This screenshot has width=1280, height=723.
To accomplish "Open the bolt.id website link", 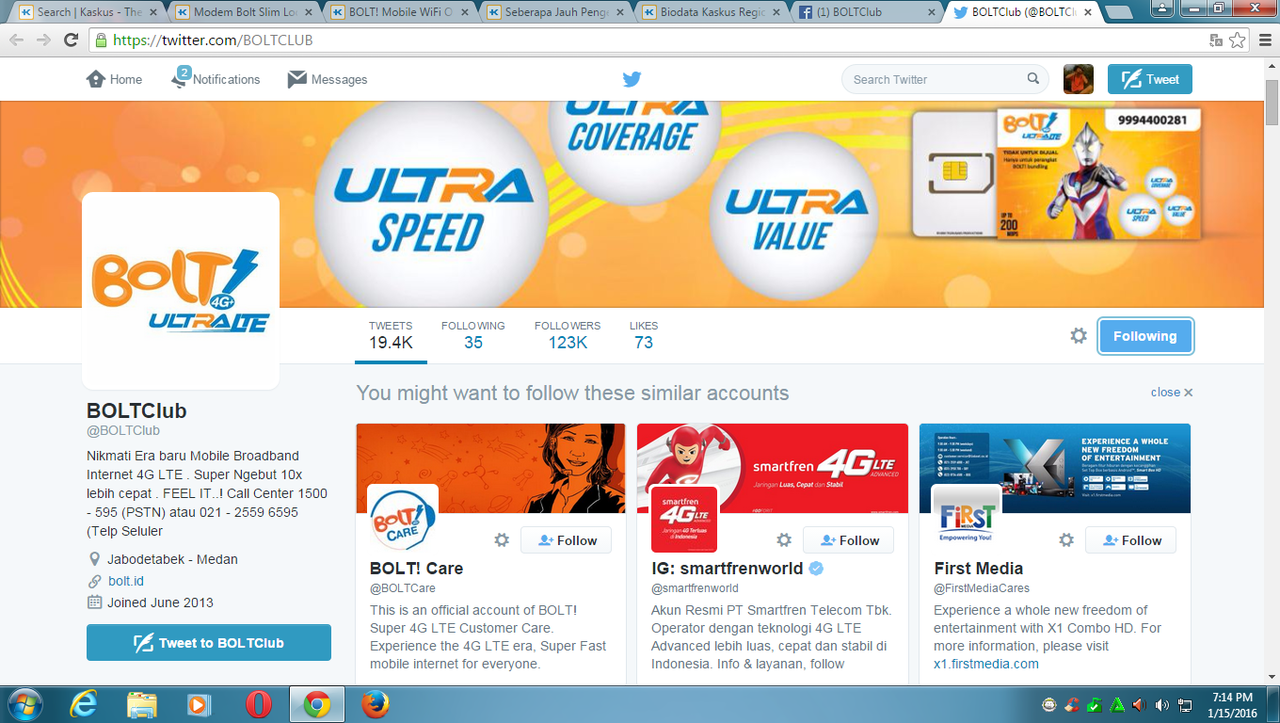I will (x=126, y=581).
